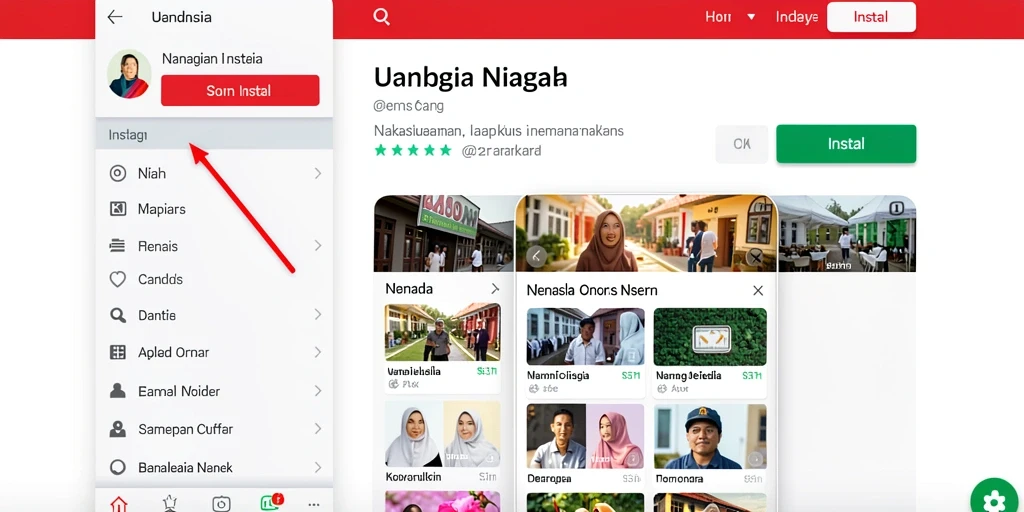The height and width of the screenshot is (512, 1024).
Task: Select the Instagı highlighted row
Action: [214, 135]
